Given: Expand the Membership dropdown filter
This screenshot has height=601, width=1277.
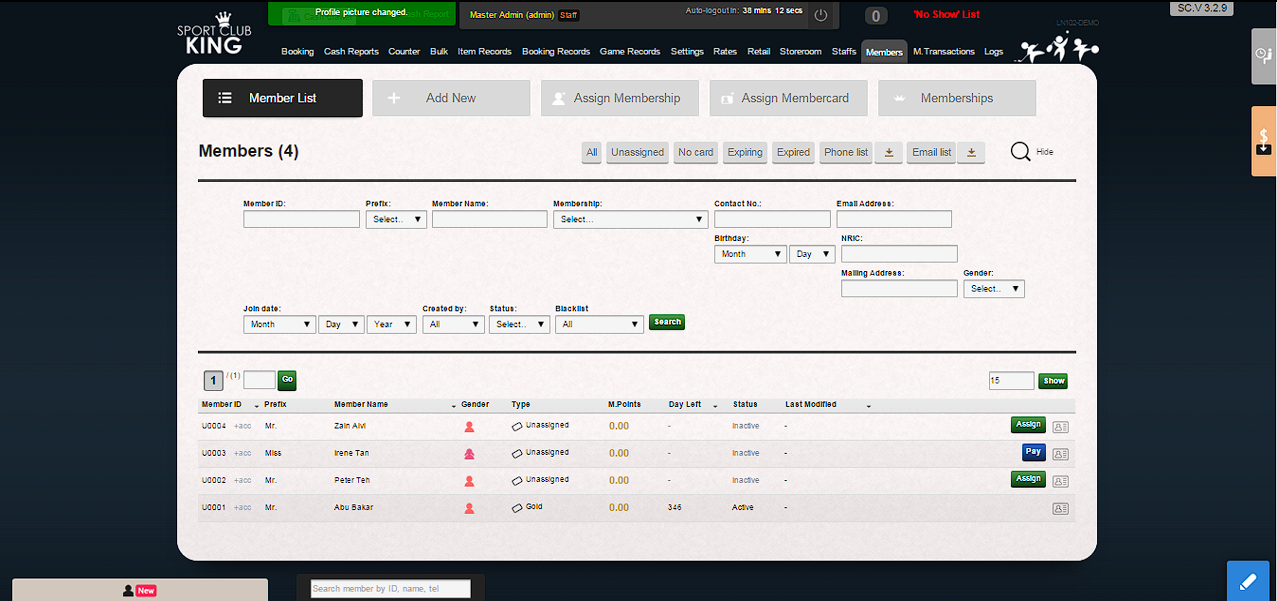Looking at the screenshot, I should [x=630, y=219].
